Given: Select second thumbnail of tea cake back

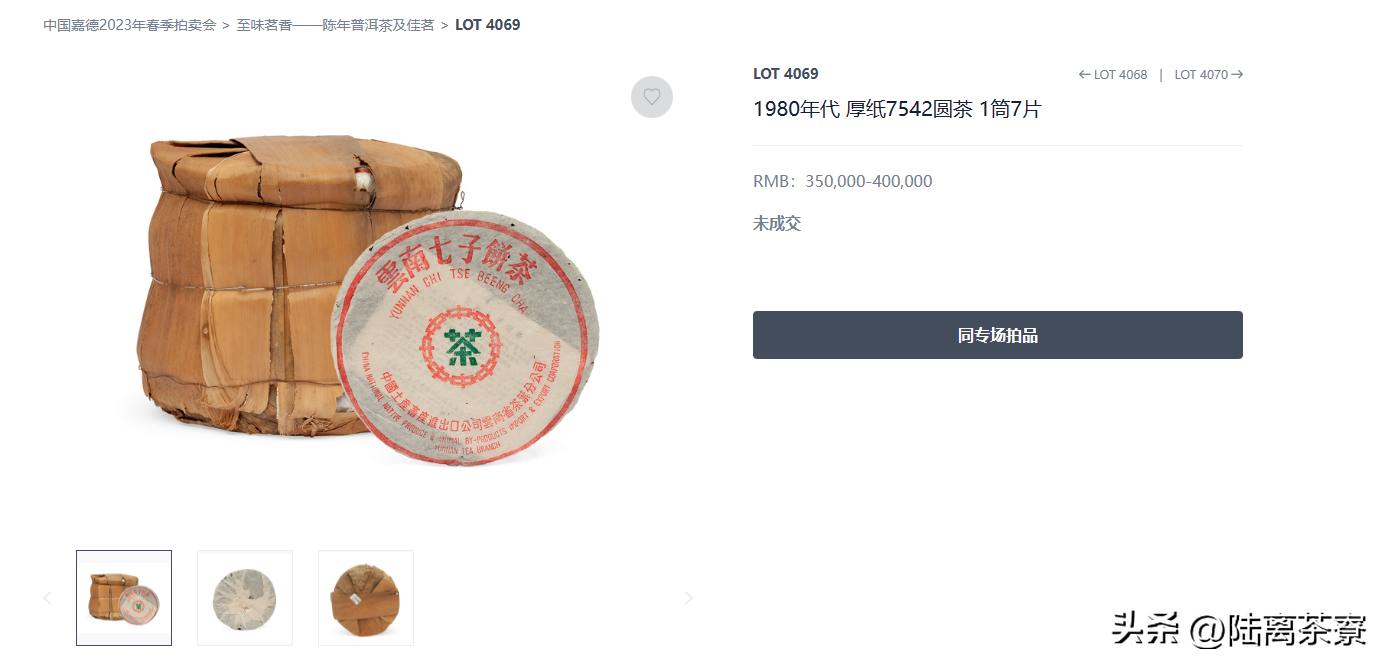Looking at the screenshot, I should tap(245, 598).
